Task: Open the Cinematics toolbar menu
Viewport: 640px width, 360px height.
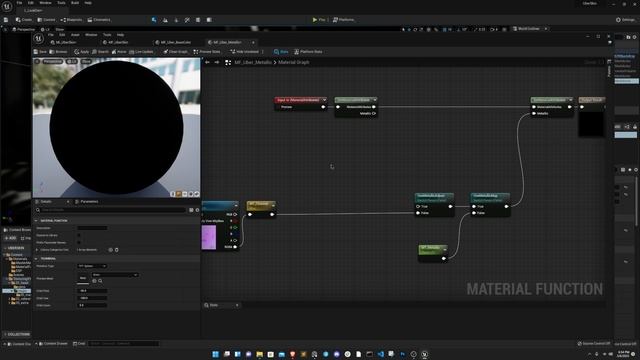Action: (x=99, y=20)
